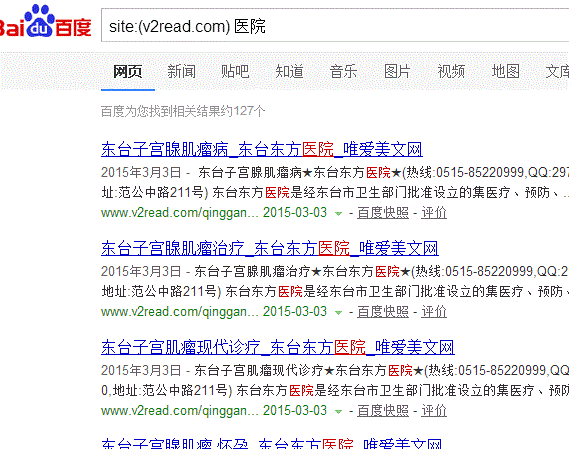This screenshot has width=569, height=449.
Task: Open the 视频 tab
Action: (451, 72)
